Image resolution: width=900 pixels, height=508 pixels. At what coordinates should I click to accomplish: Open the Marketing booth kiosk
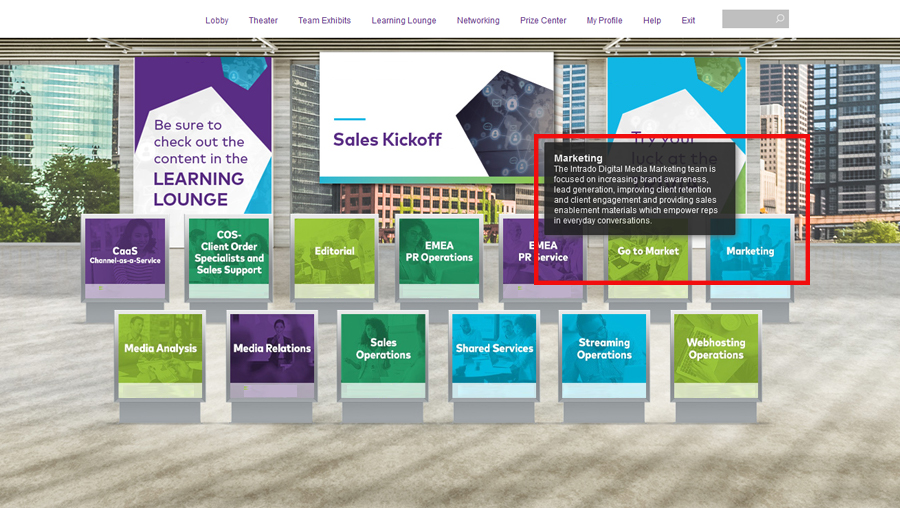(750, 252)
